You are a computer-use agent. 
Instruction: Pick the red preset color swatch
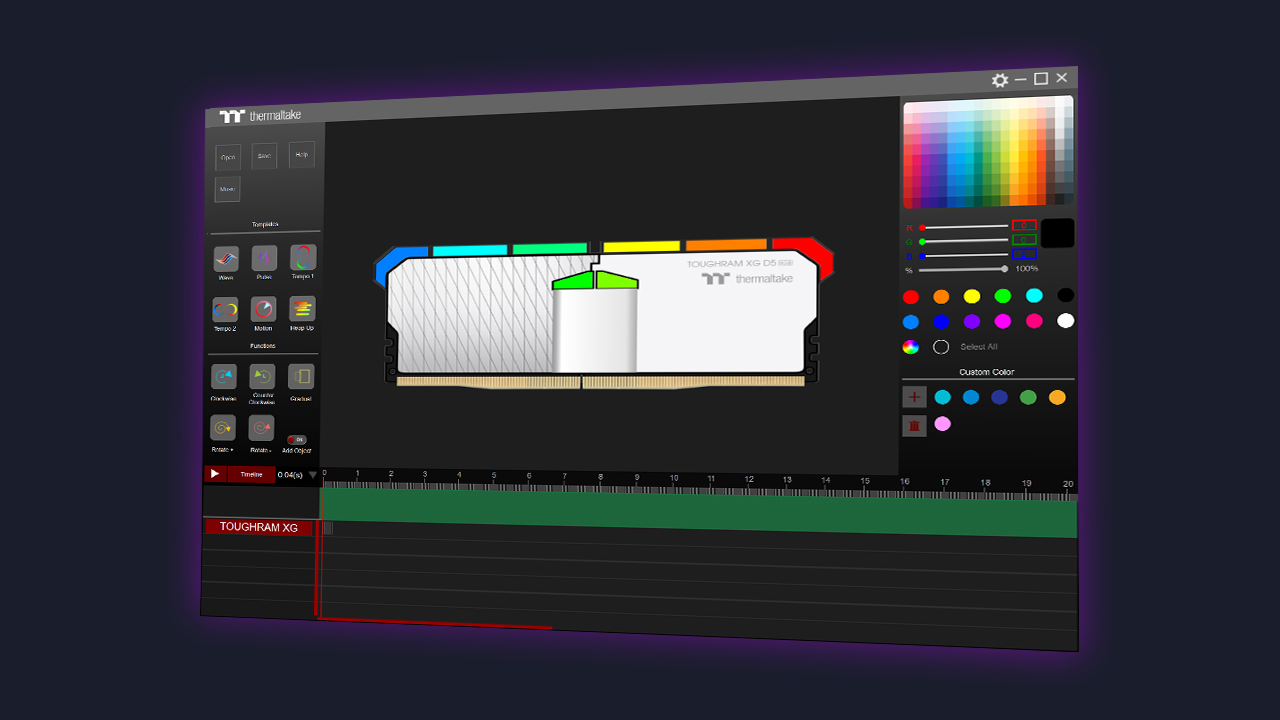(911, 297)
